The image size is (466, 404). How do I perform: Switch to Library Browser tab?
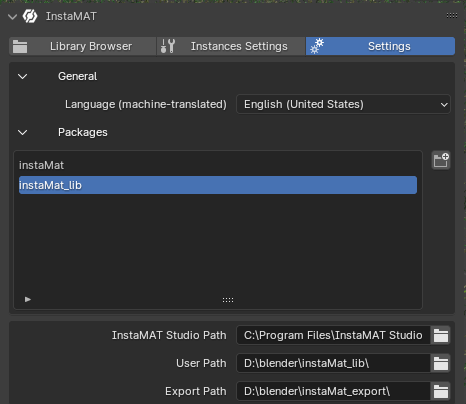click(83, 46)
